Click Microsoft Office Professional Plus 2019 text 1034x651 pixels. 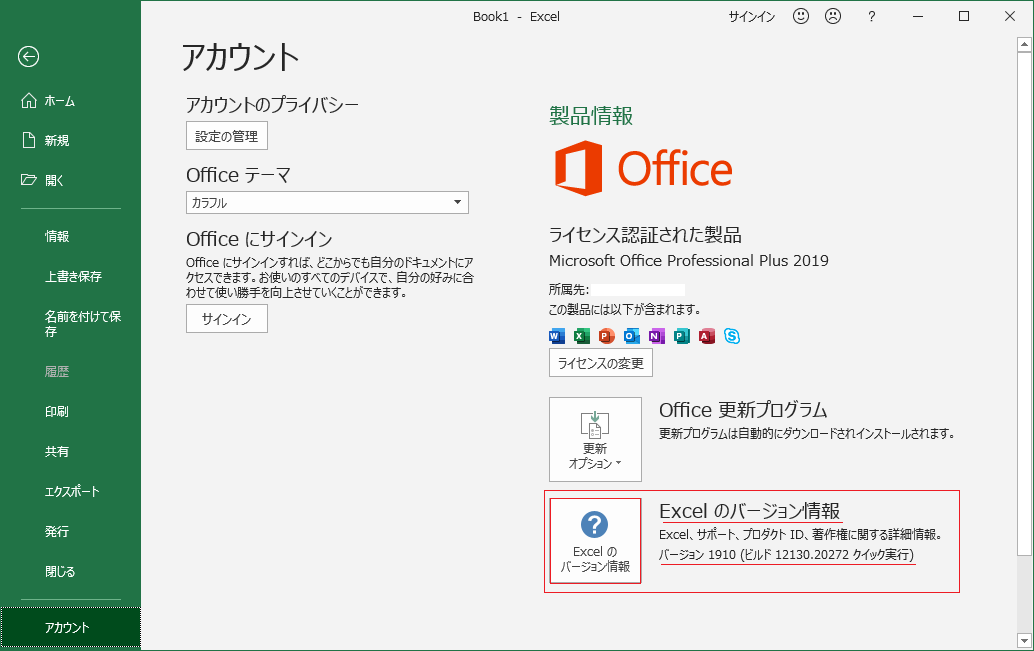[688, 261]
